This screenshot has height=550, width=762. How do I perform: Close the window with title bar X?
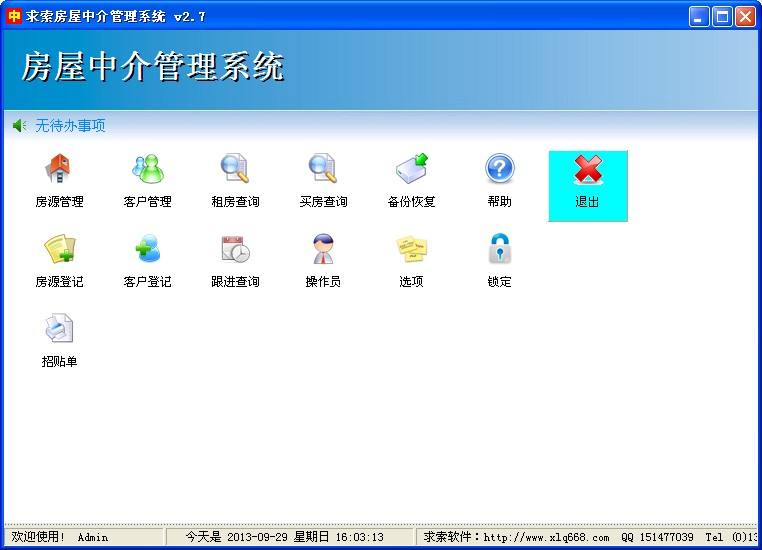coord(745,17)
